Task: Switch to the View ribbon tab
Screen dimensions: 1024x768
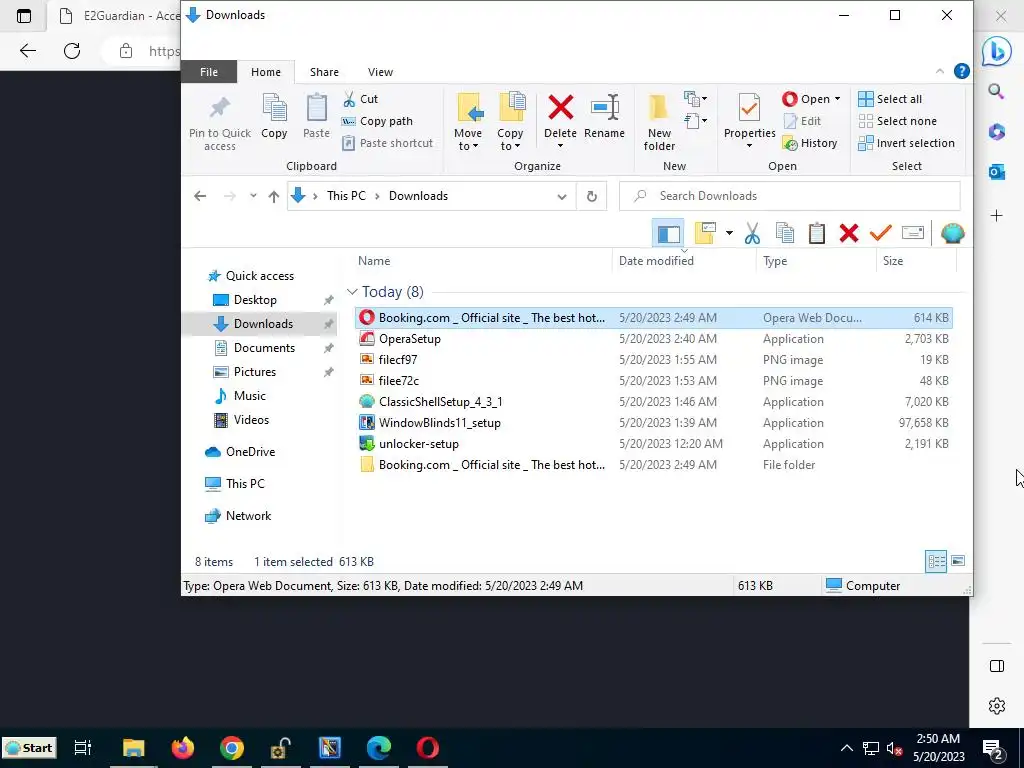Action: pyautogui.click(x=380, y=72)
